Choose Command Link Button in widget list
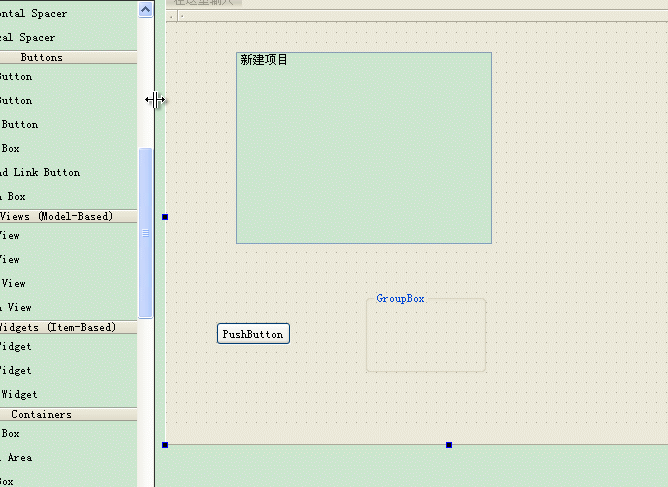The image size is (668, 487). pyautogui.click(x=40, y=173)
